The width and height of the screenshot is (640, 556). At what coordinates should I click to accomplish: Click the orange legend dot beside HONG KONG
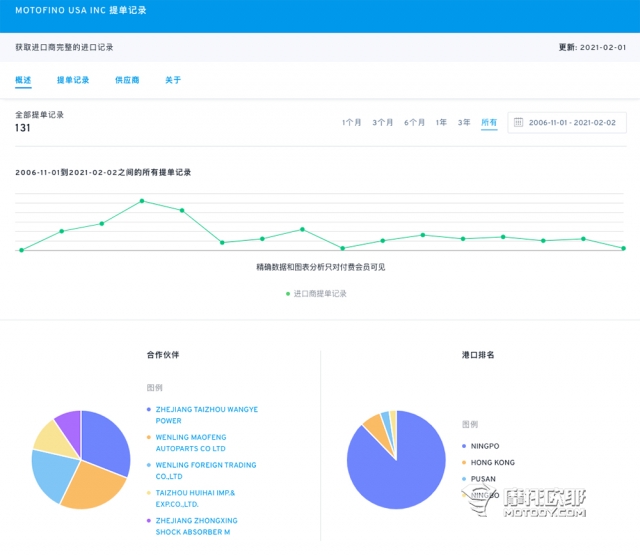click(464, 463)
